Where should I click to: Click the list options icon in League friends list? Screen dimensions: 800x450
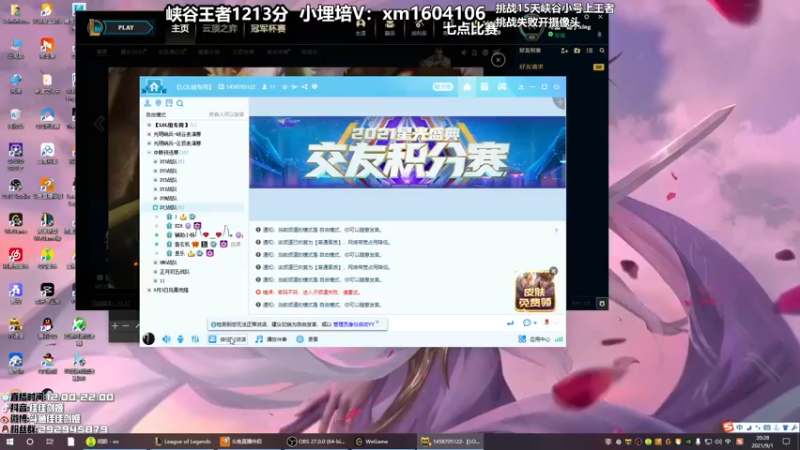(x=590, y=51)
